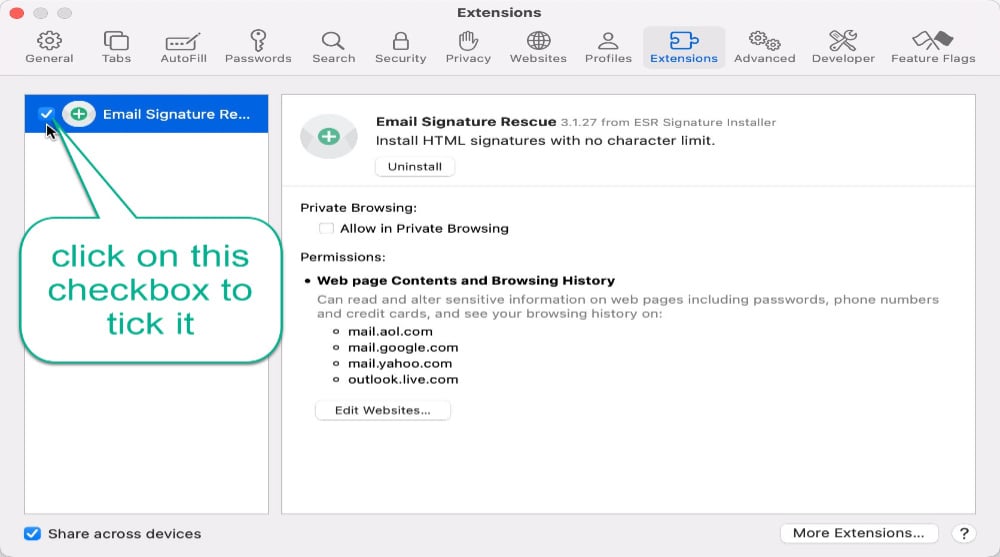Enable Allow in Private Browsing checkbox
Viewport: 1000px width, 557px height.
coord(326,228)
